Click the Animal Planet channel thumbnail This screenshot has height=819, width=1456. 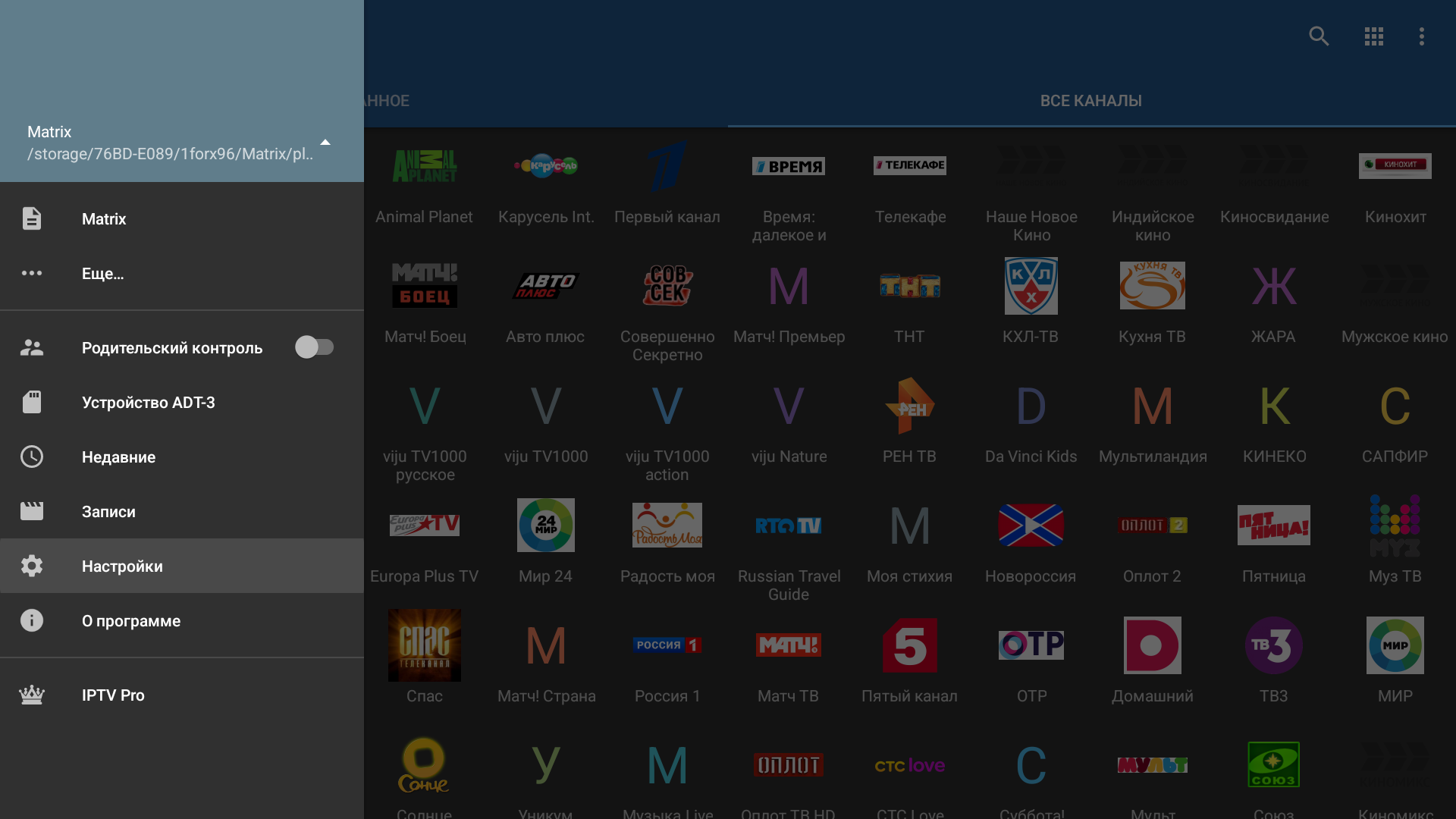pyautogui.click(x=424, y=166)
